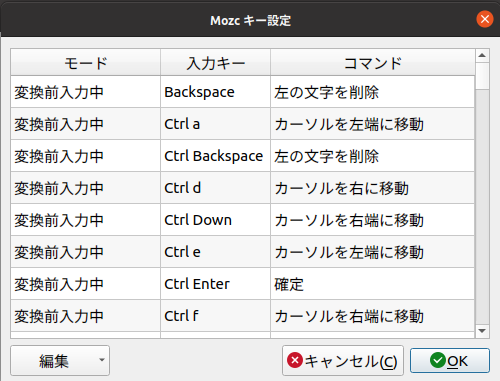500x381 pixels.
Task: Click 変換前入力中 mode in the Ctrl a row
Action: (x=86, y=124)
